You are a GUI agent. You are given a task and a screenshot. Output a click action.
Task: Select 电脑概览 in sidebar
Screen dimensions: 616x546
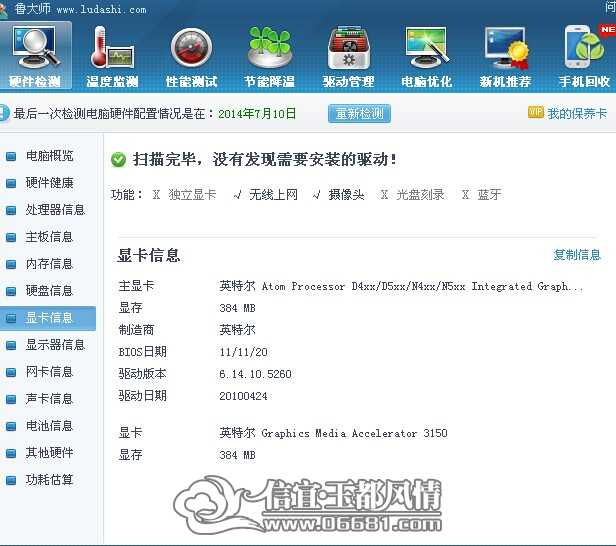49,156
